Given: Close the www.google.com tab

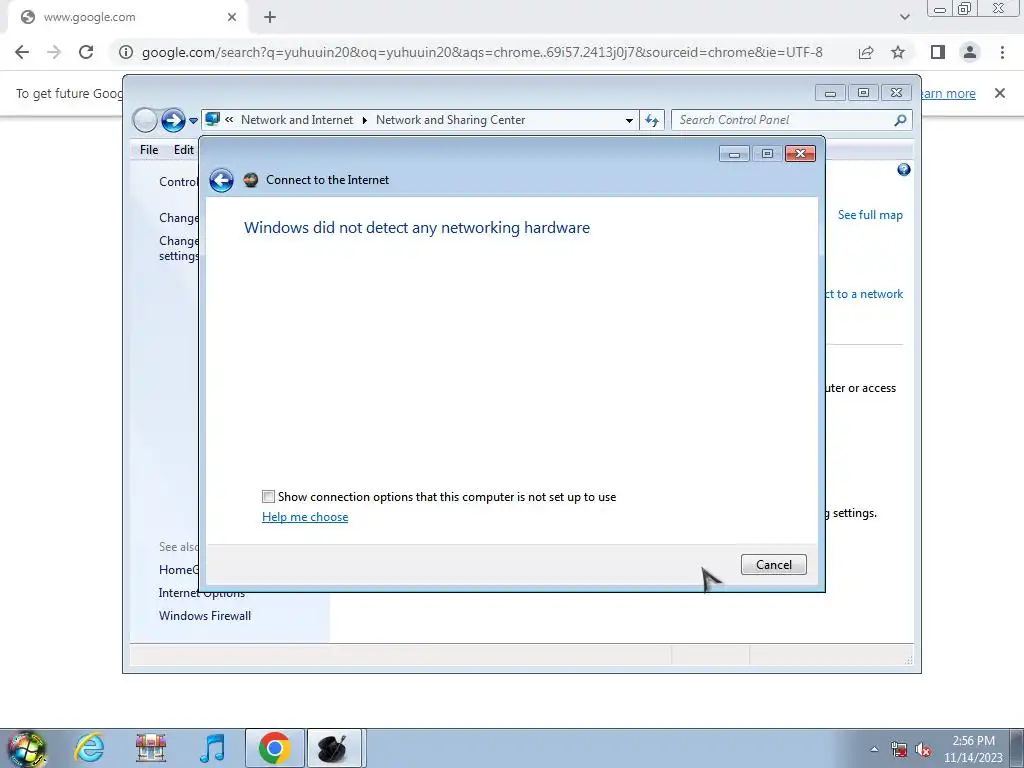Looking at the screenshot, I should [x=232, y=17].
